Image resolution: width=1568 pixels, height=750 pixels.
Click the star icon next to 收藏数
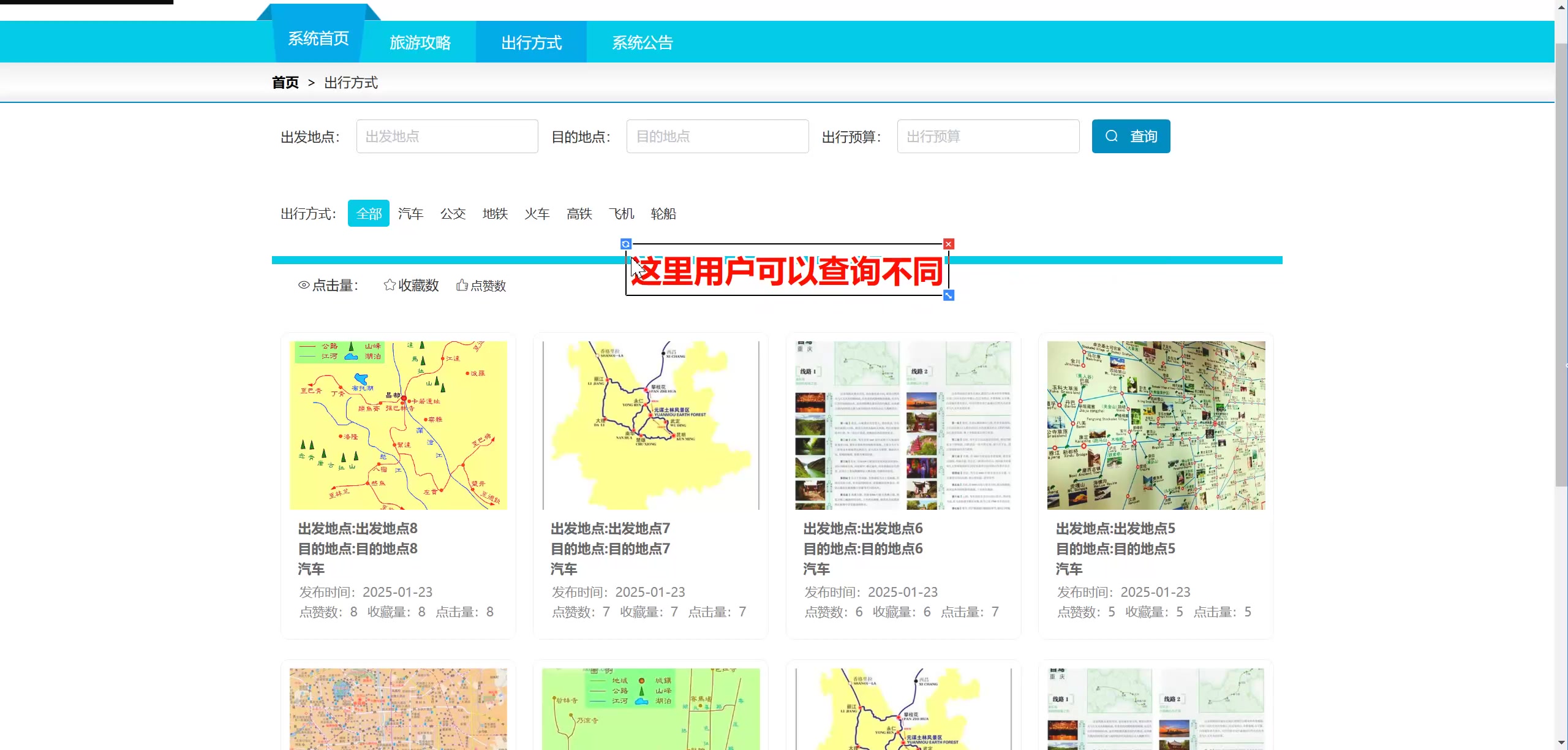(x=390, y=285)
